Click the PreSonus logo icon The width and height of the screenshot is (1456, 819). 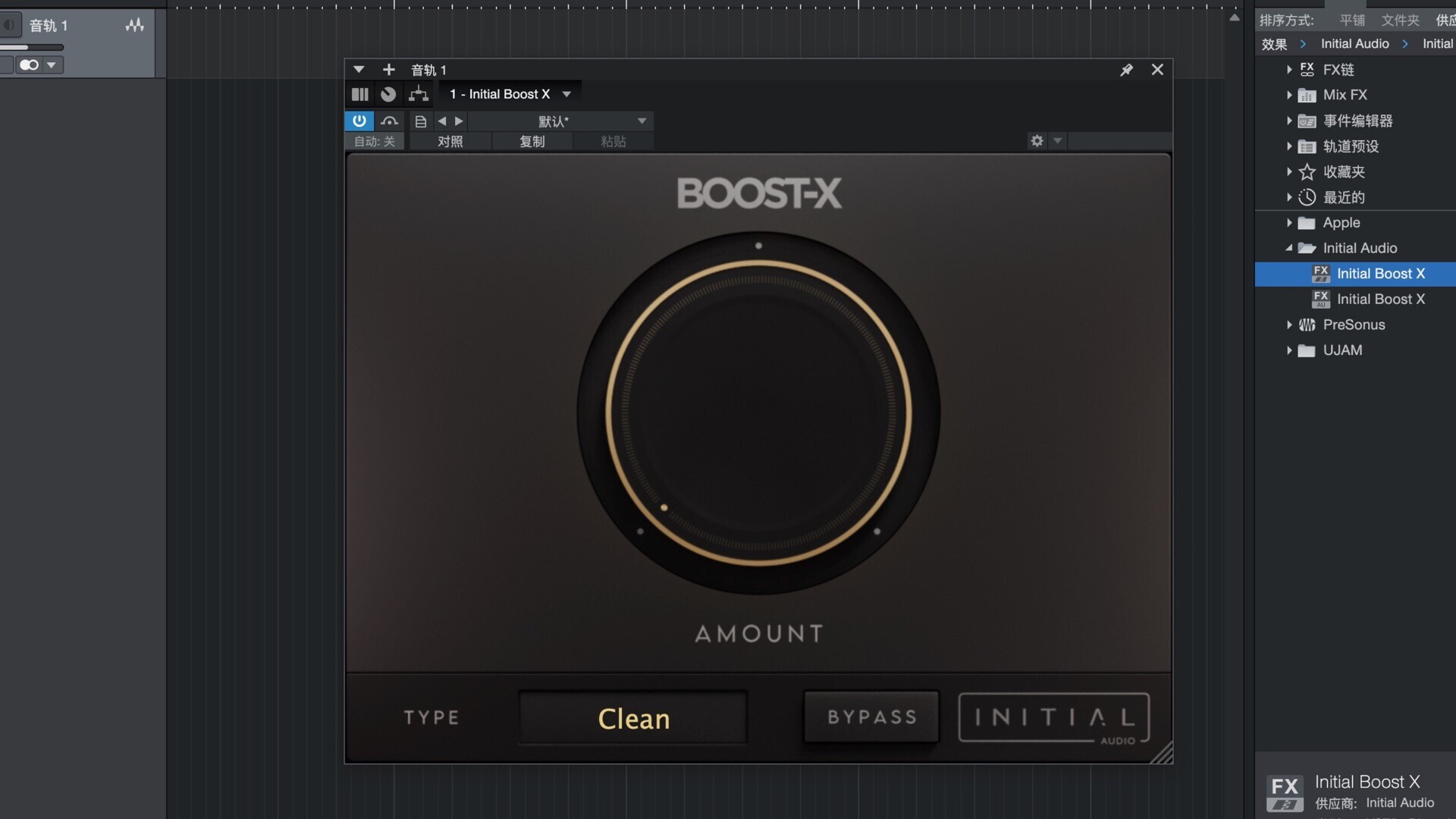1307,325
